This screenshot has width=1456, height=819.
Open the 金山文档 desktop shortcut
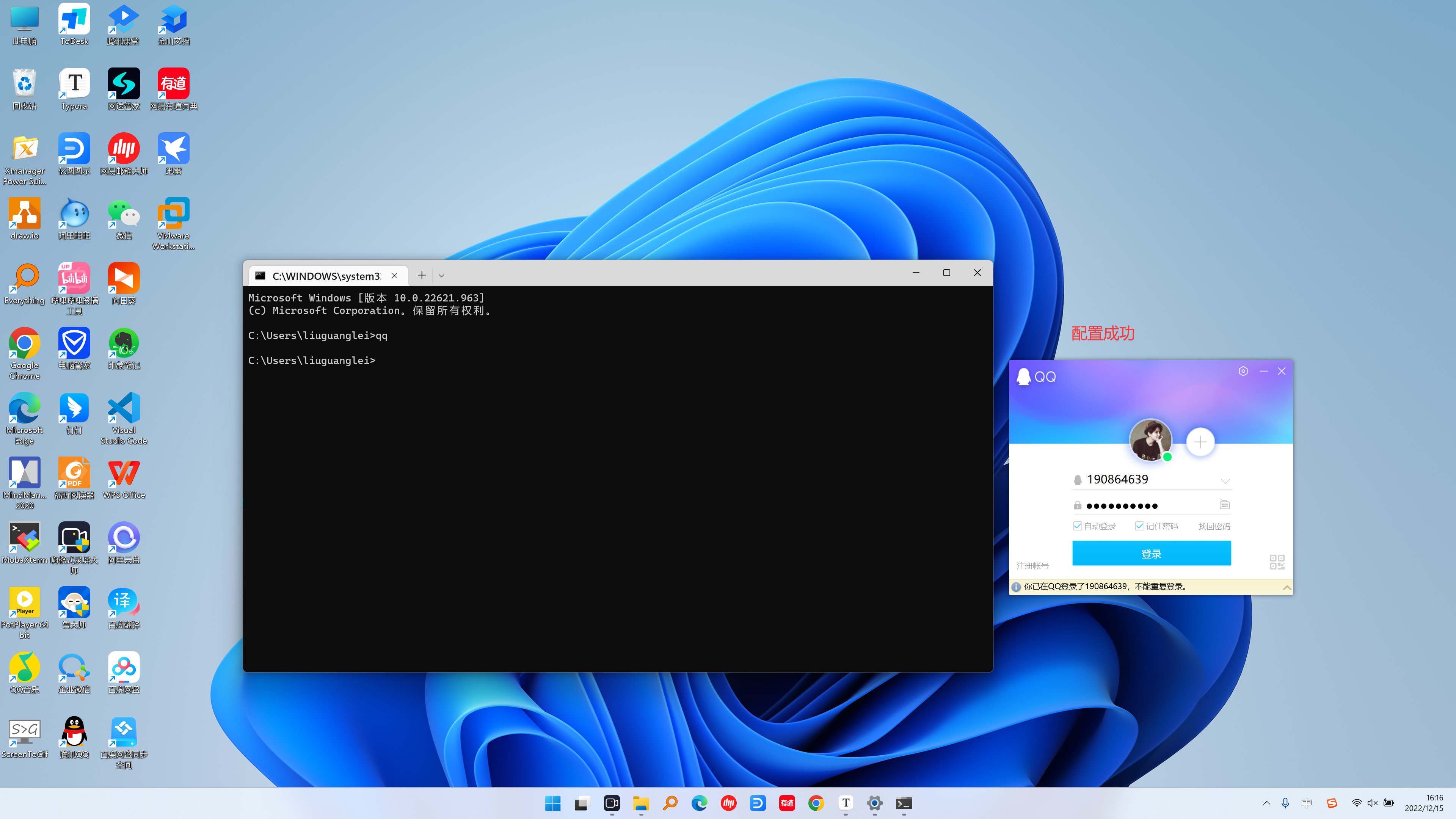point(174,24)
